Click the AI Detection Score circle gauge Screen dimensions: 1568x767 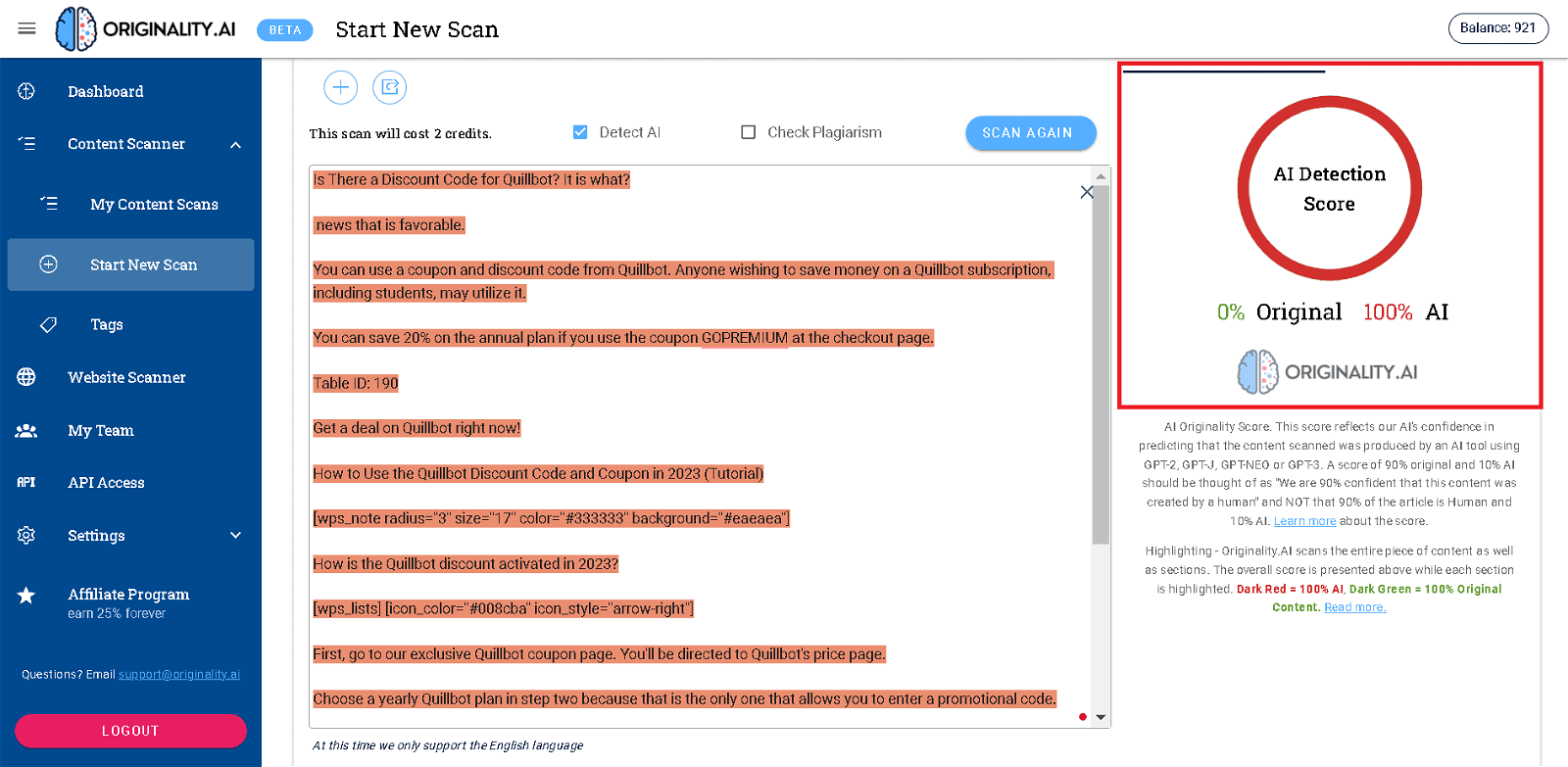[x=1329, y=188]
